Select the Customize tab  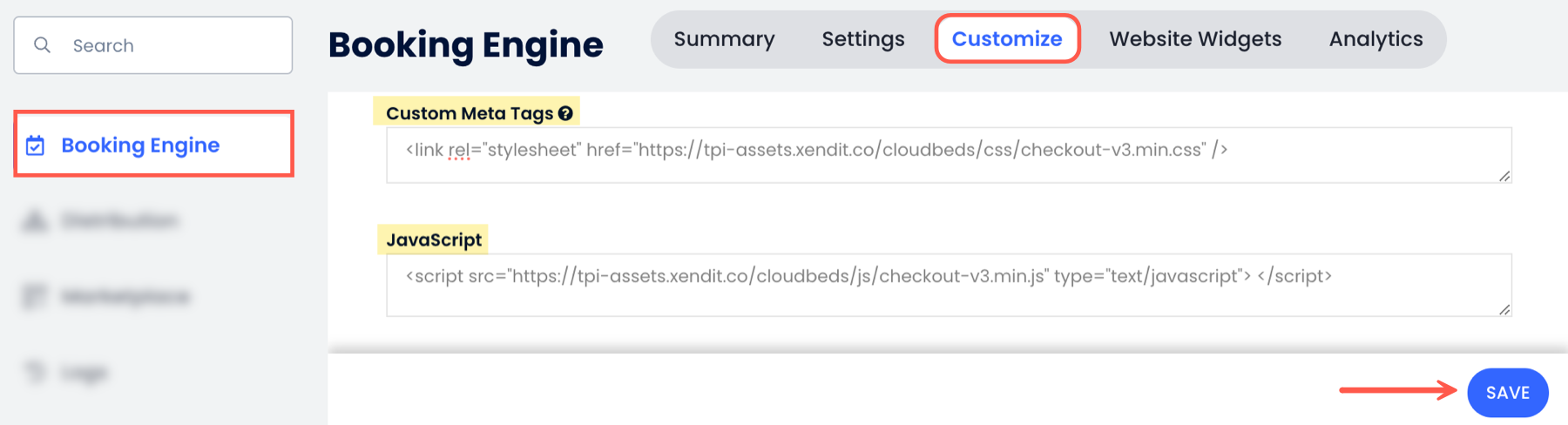(1007, 39)
